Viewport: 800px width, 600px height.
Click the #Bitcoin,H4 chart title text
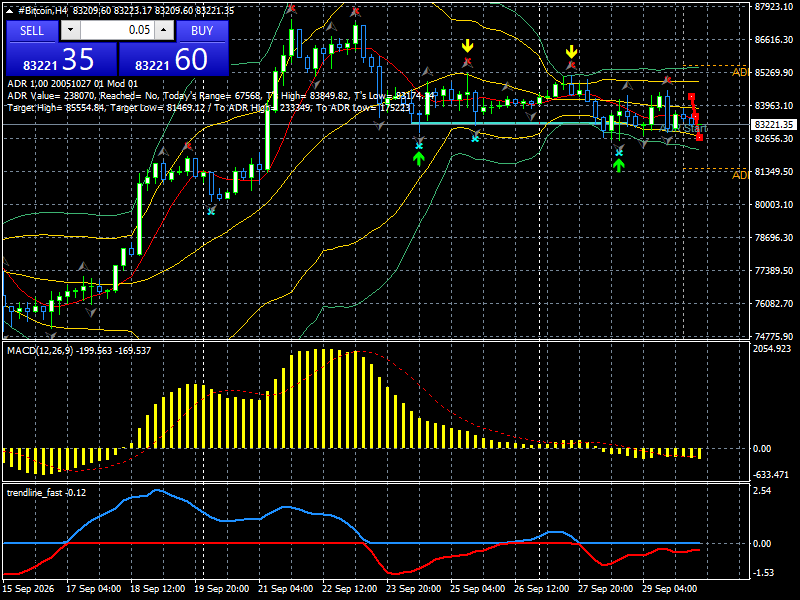pyautogui.click(x=42, y=11)
